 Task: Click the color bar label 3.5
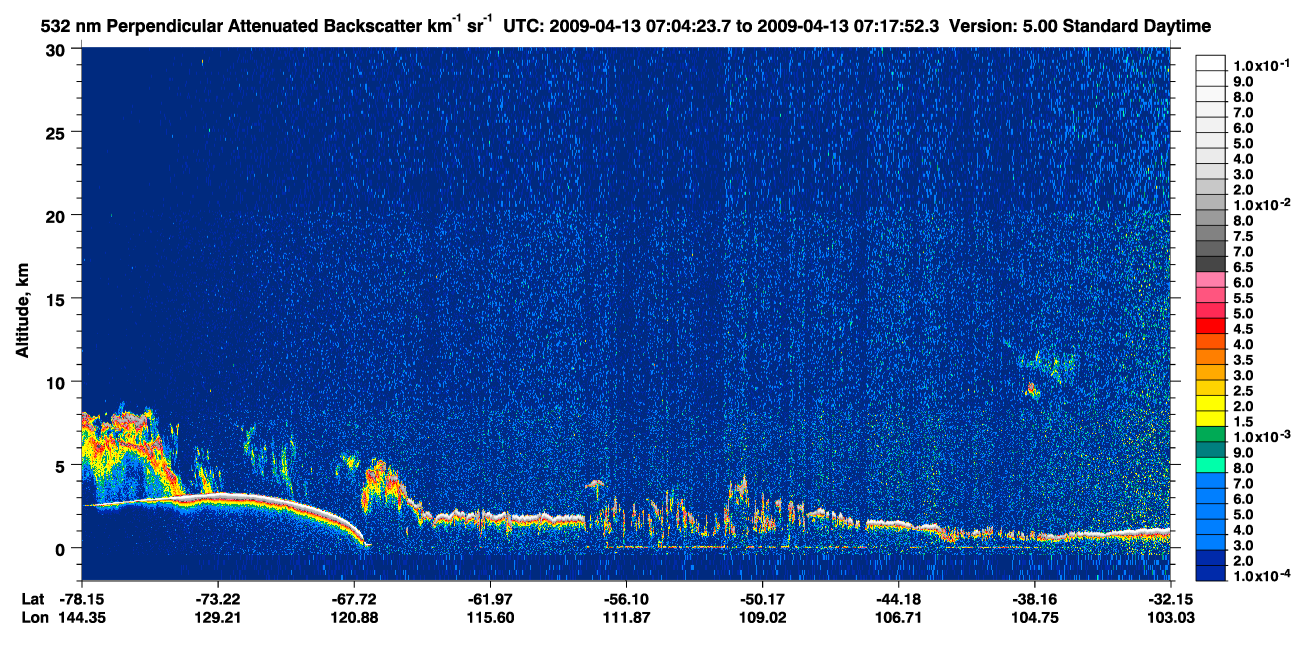[x=1244, y=360]
